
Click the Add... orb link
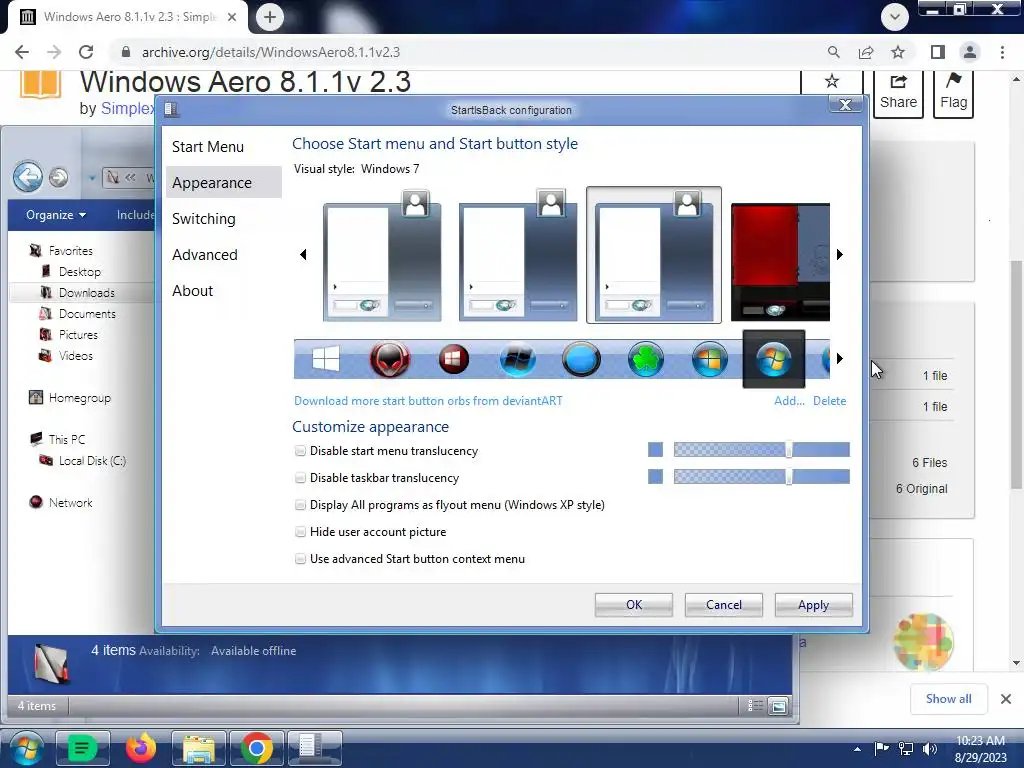coord(789,401)
